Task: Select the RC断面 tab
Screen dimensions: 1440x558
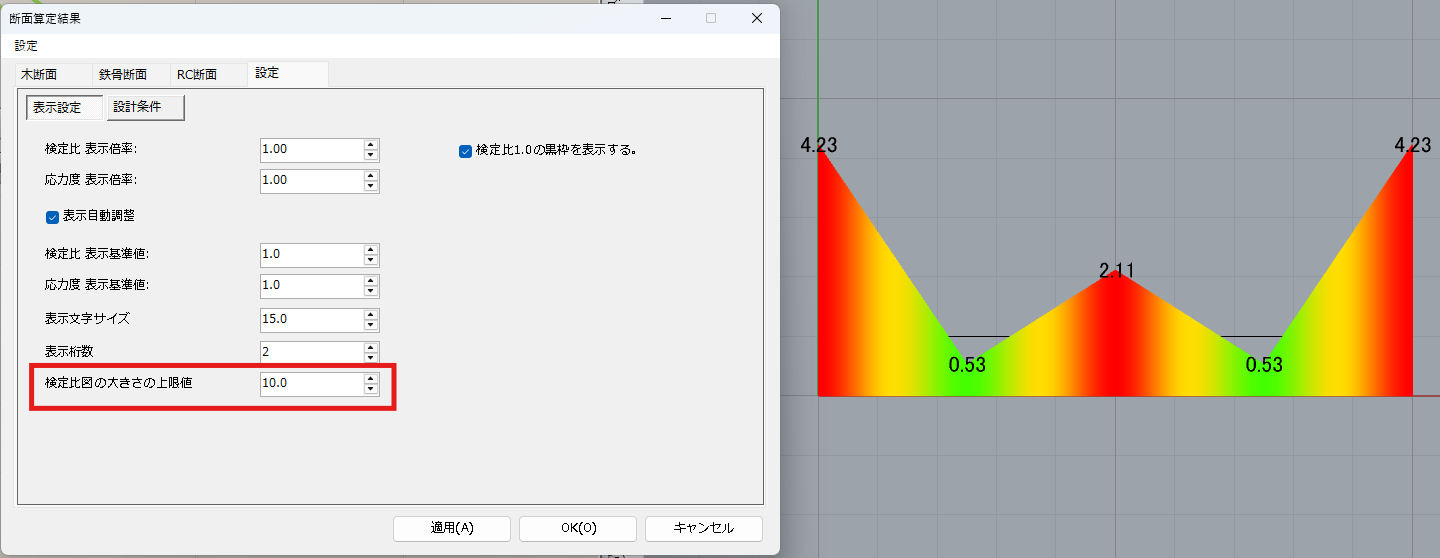Action: coord(197,75)
